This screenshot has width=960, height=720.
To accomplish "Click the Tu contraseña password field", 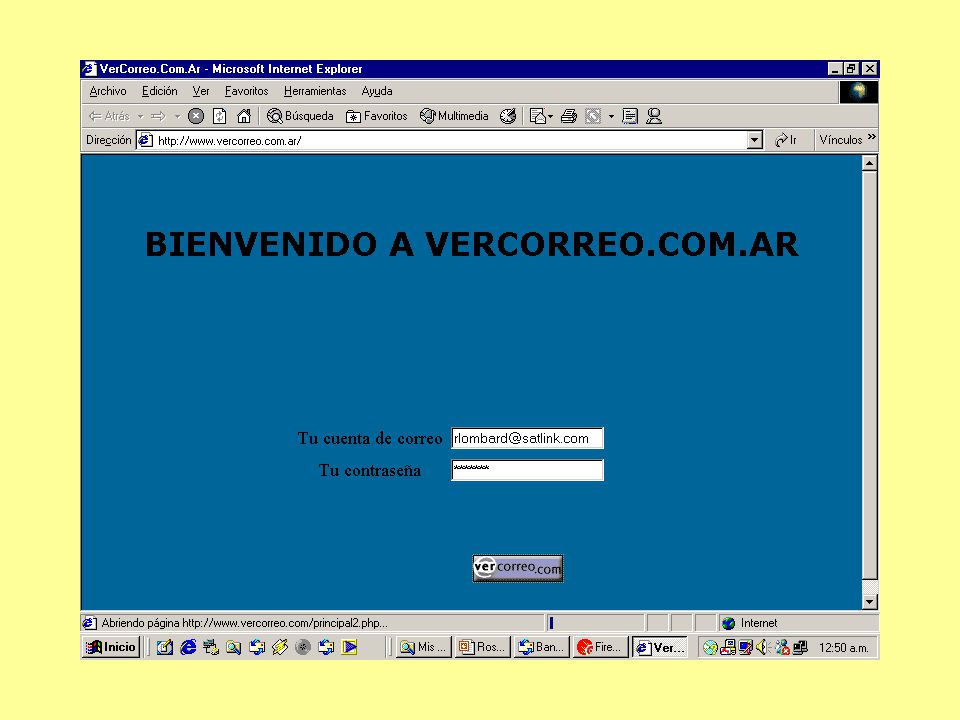I will point(527,470).
